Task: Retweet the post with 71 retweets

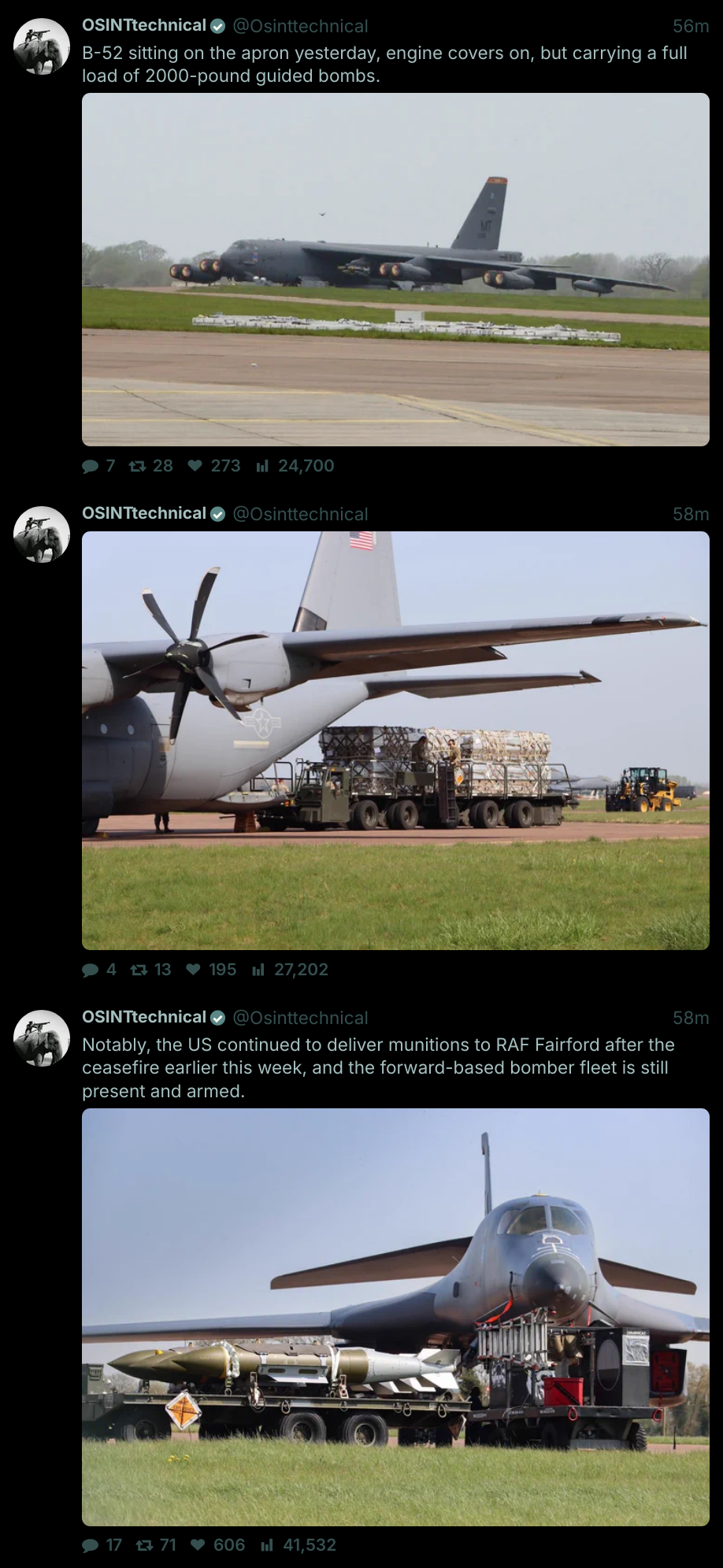Action: [156, 1545]
